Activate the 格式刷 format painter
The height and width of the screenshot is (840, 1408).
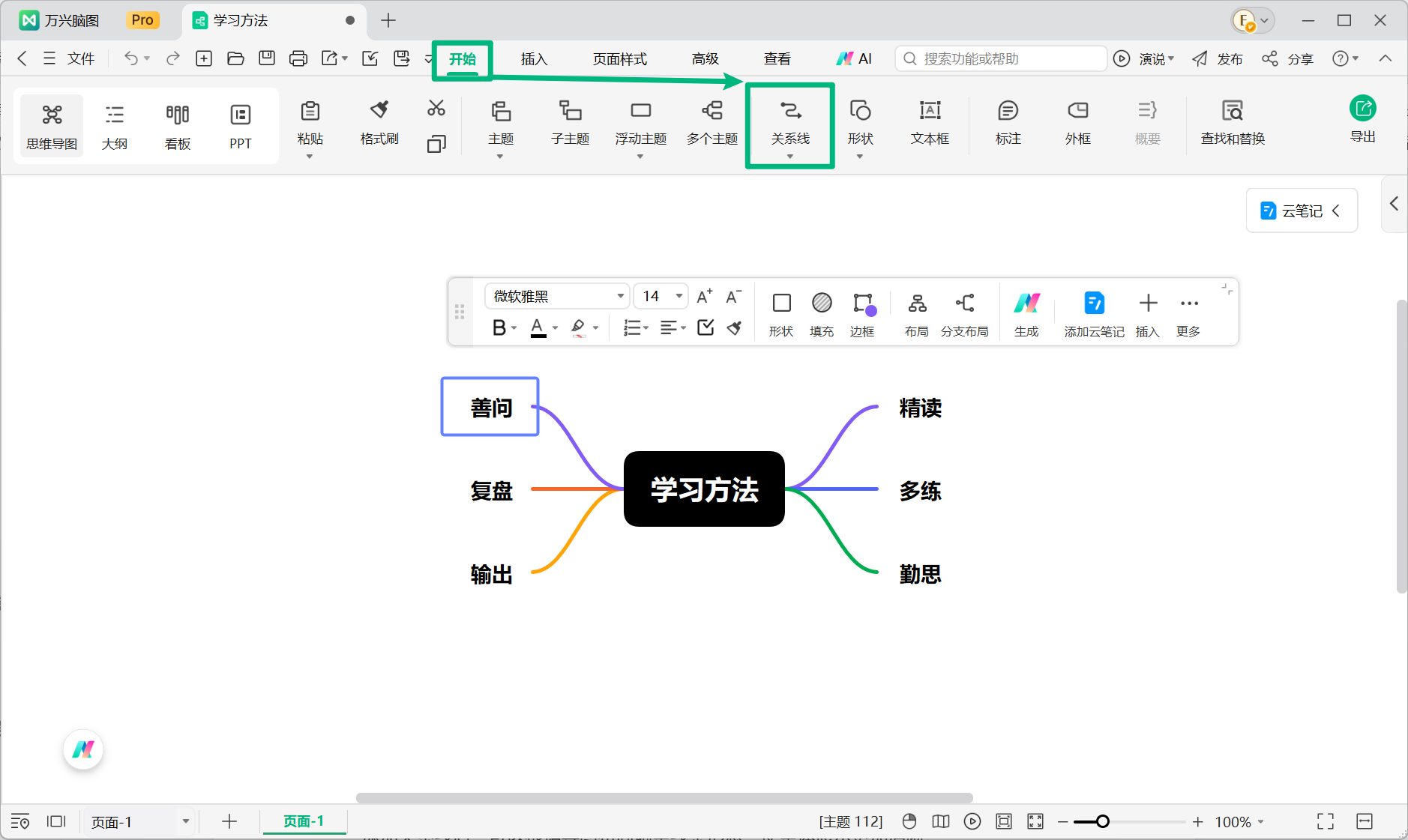pyautogui.click(x=379, y=124)
